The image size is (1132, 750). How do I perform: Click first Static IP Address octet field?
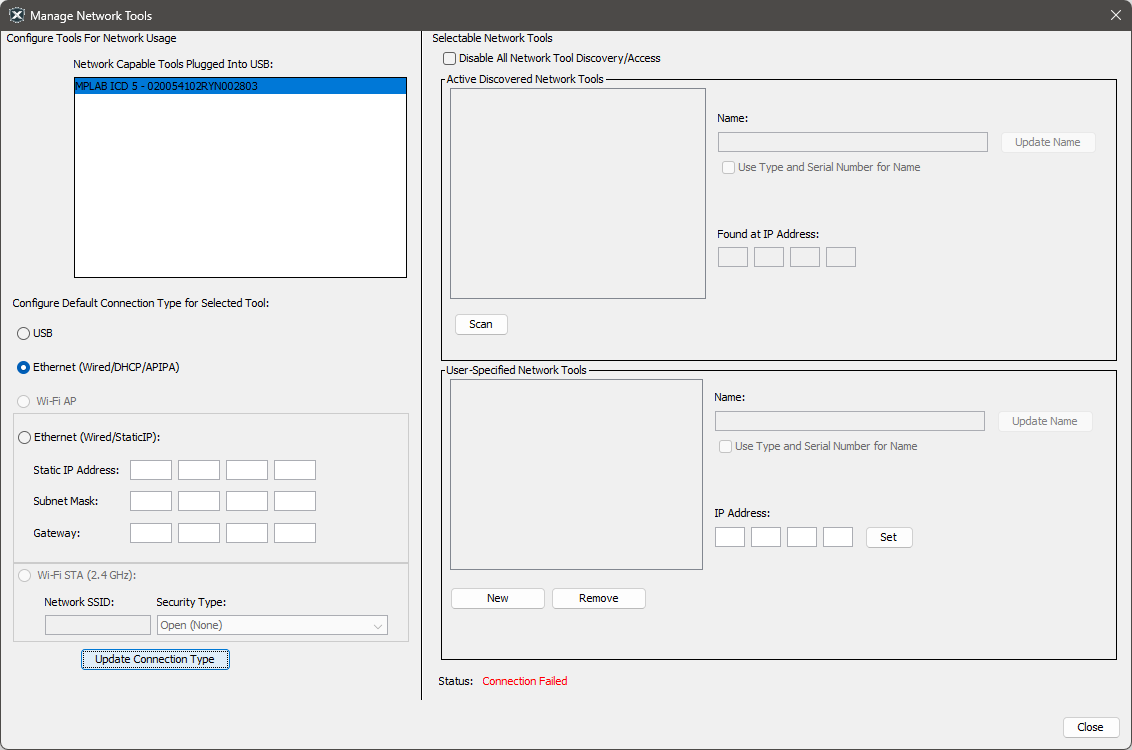tap(151, 470)
